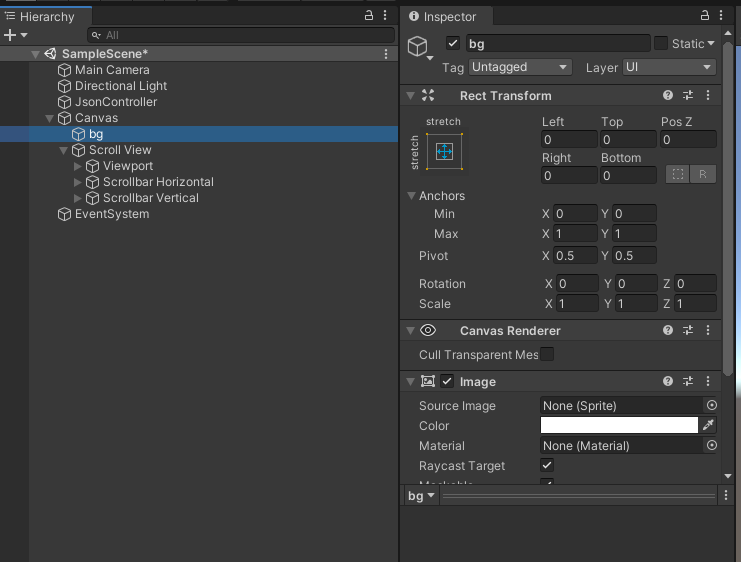Collapse the Image component foldout
Viewport: 741px width, 562px height.
tap(411, 381)
